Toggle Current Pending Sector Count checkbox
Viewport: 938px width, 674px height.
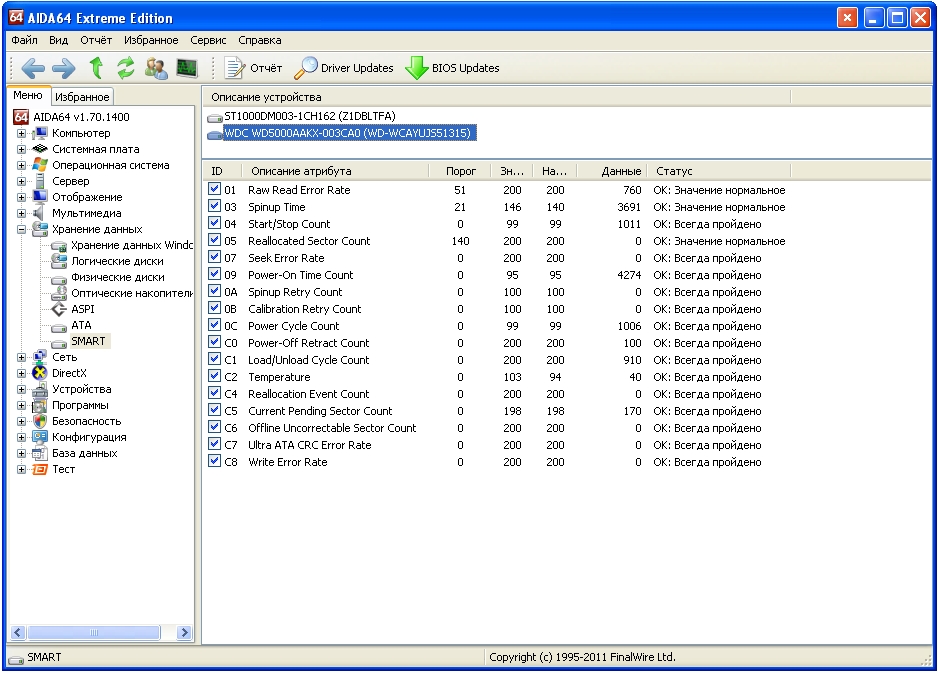(x=214, y=410)
